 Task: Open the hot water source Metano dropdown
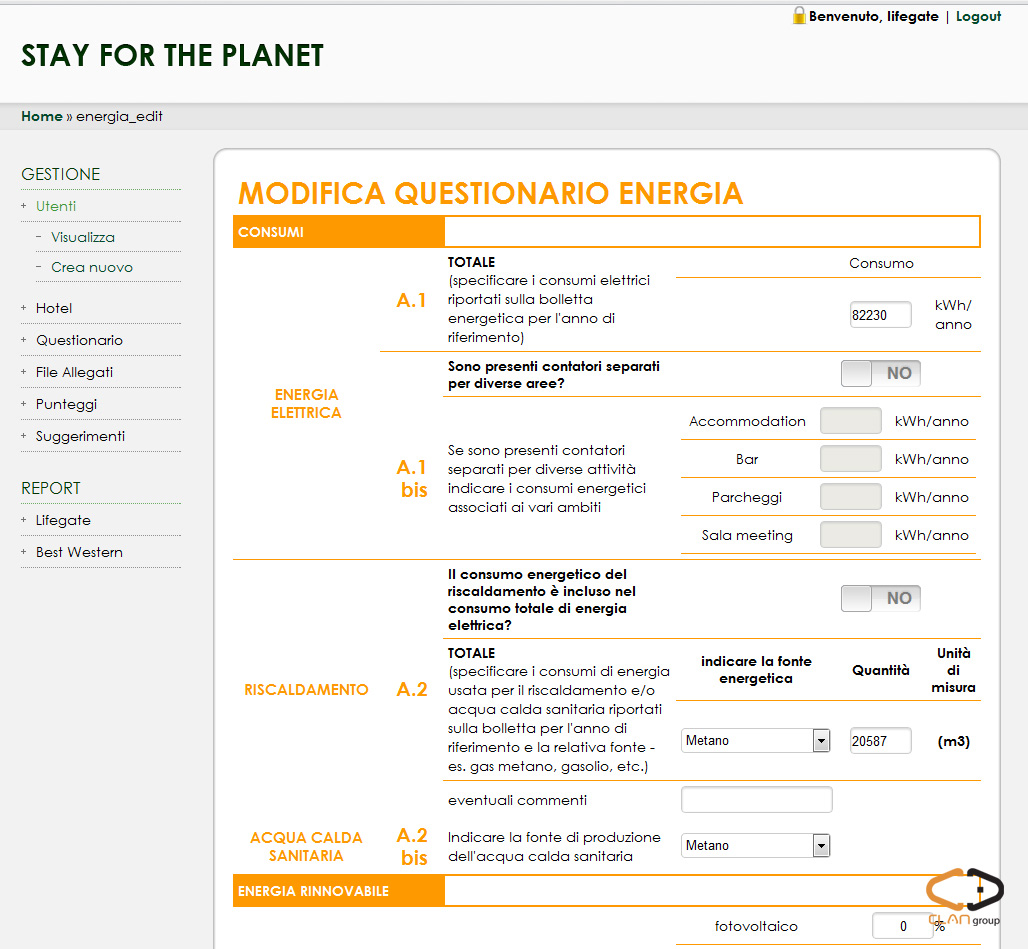pos(756,845)
